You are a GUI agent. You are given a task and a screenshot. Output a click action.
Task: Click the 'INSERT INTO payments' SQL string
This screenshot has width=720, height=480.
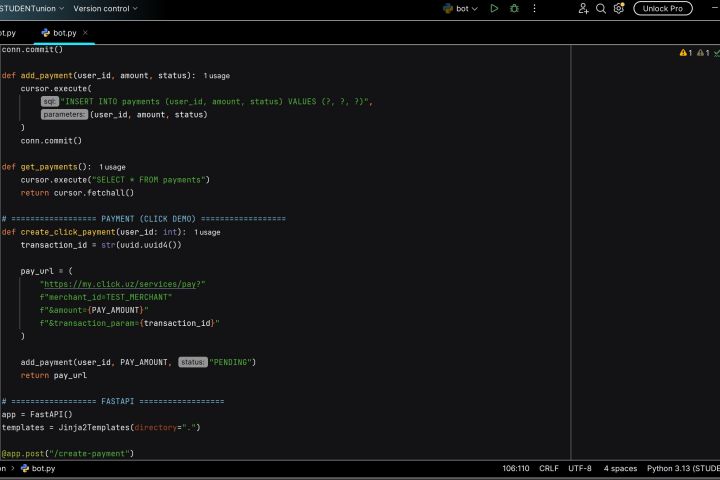coord(215,102)
